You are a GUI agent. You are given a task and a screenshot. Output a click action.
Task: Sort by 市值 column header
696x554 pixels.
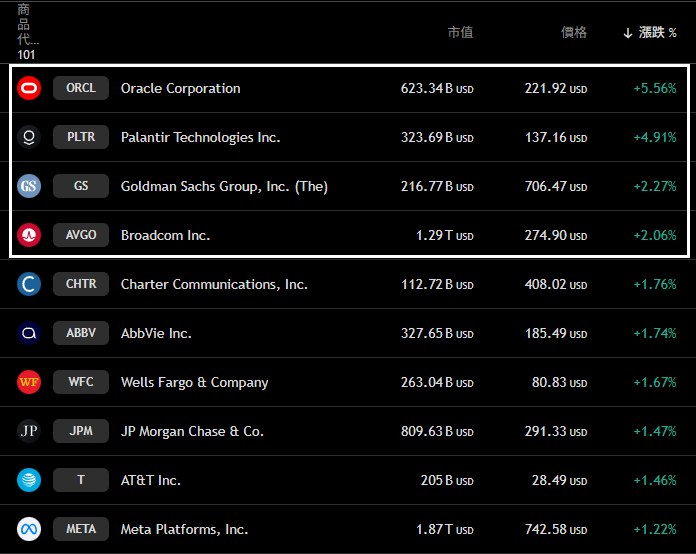pos(460,33)
